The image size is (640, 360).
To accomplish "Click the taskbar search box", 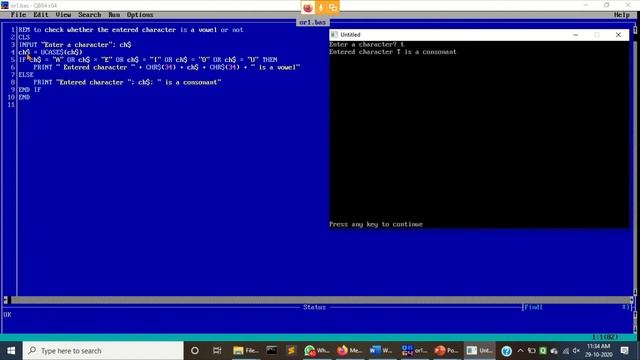I will pyautogui.click(x=103, y=351).
